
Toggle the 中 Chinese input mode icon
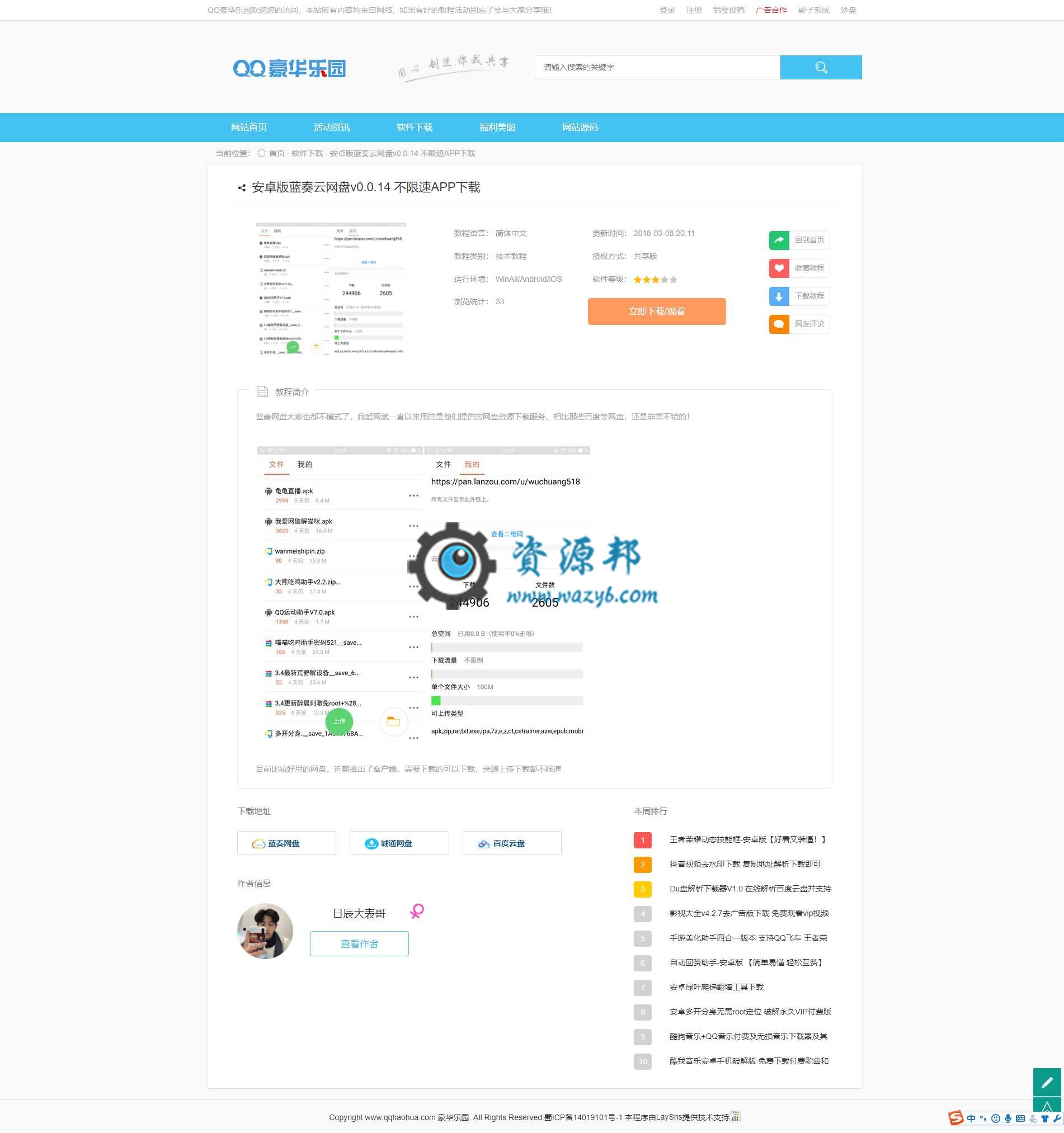(971, 1119)
